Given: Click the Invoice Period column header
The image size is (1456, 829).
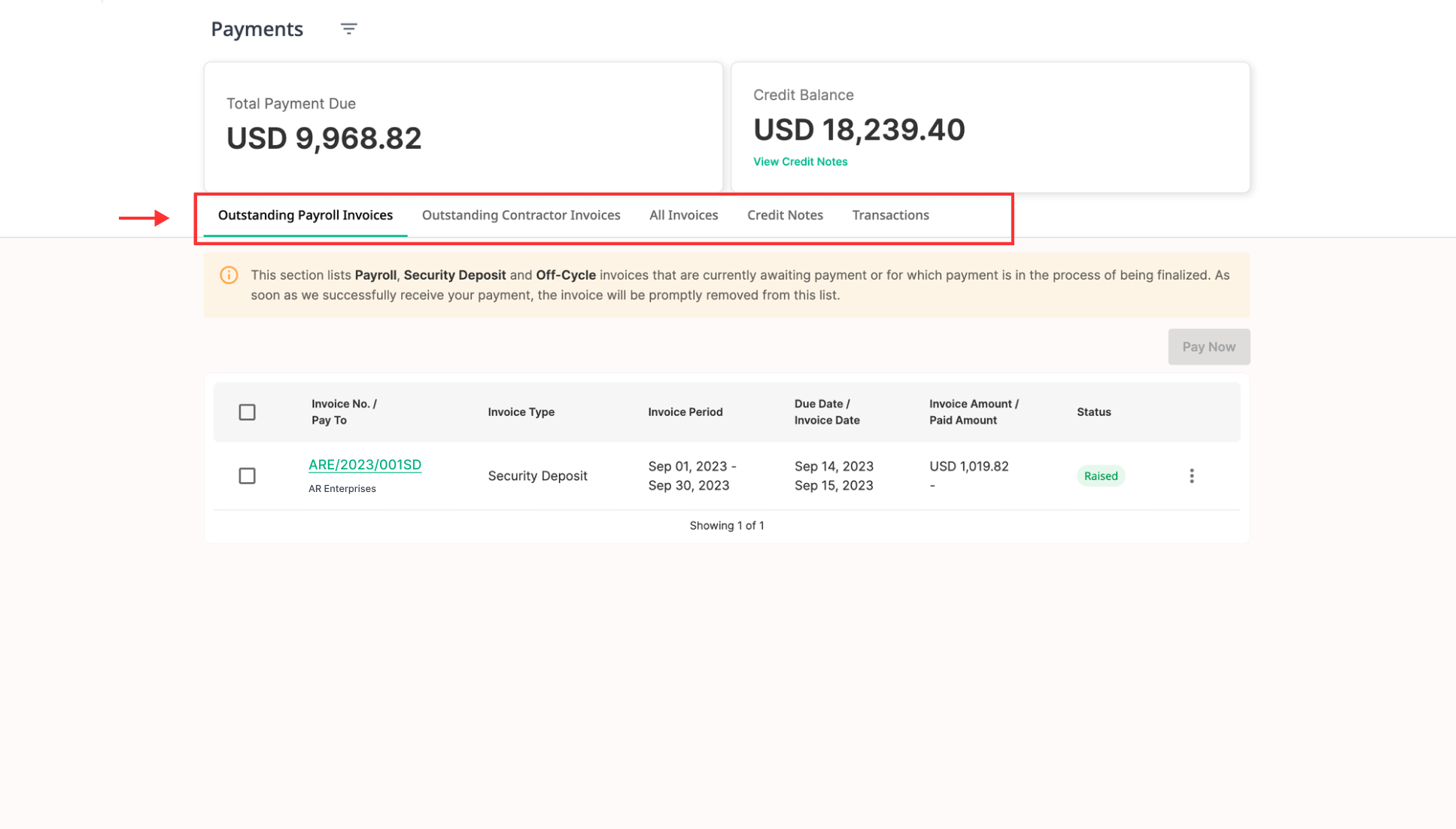Looking at the screenshot, I should (x=685, y=412).
